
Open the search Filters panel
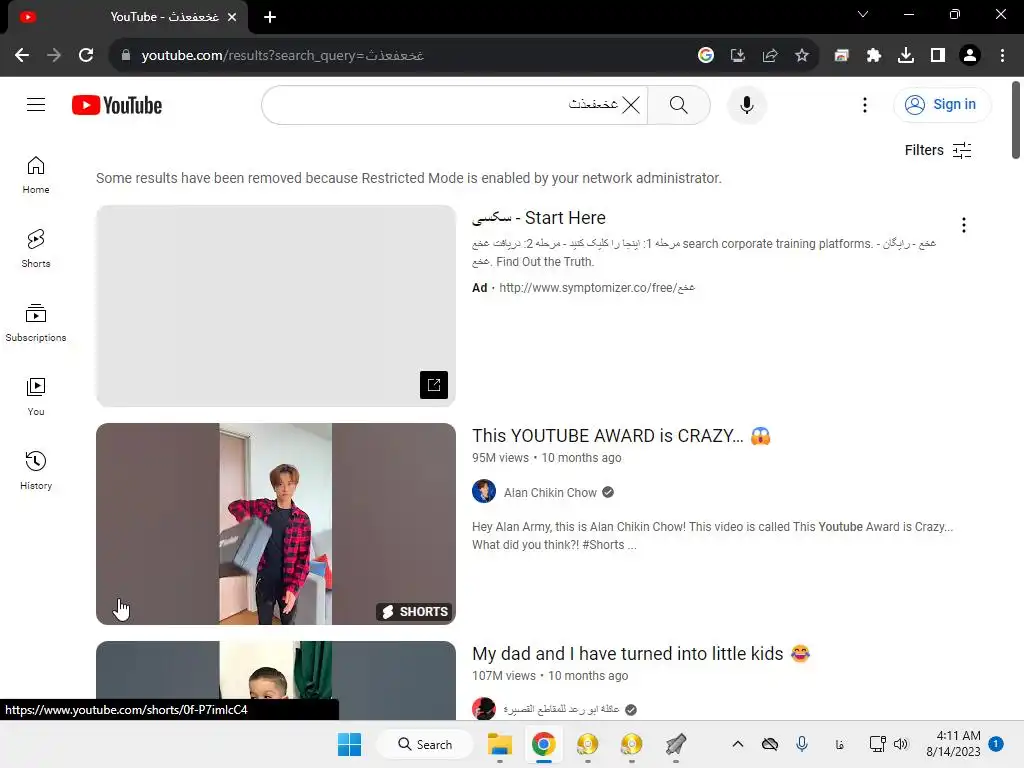pyautogui.click(x=938, y=150)
